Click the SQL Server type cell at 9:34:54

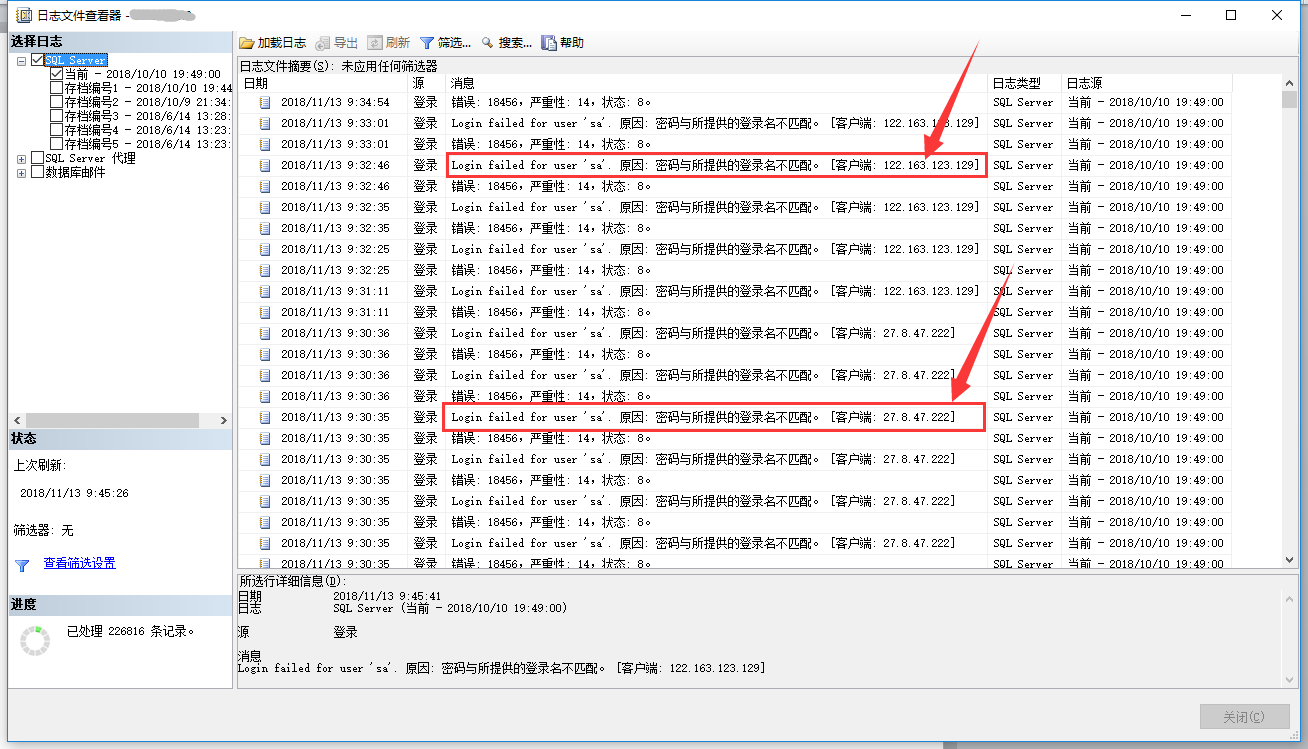tap(1023, 102)
